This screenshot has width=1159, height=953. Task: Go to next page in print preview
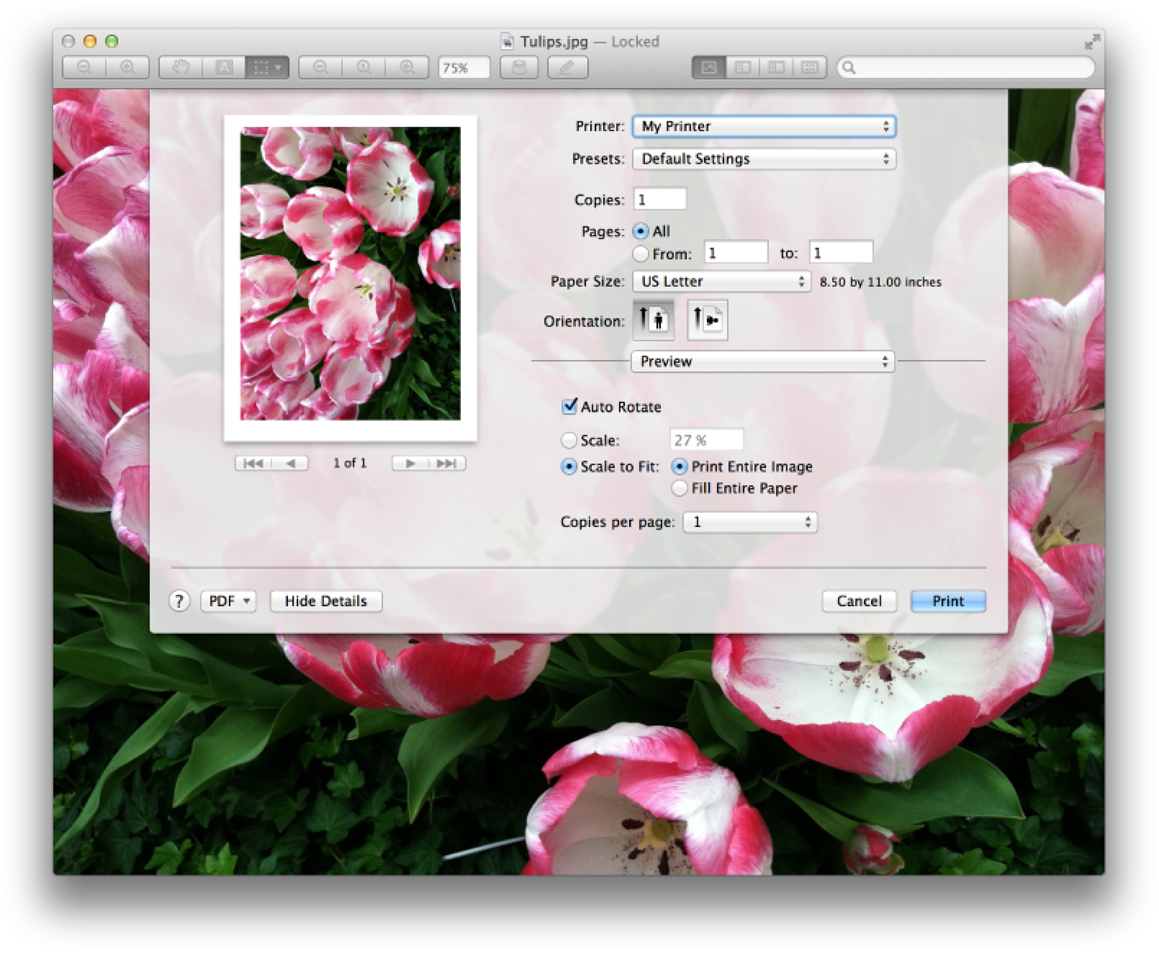410,463
